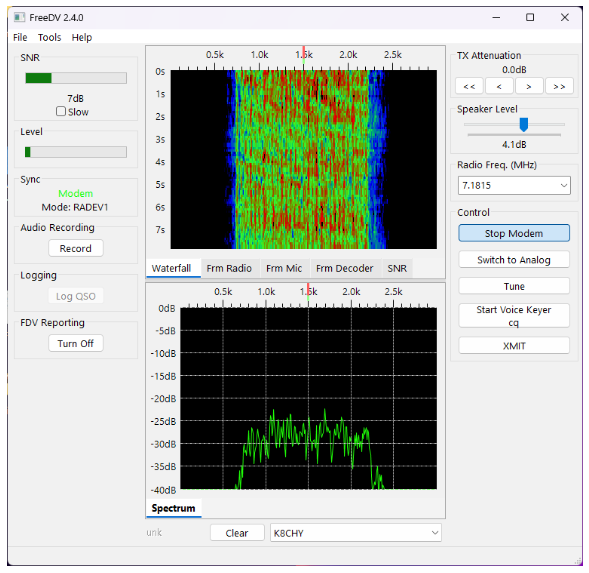Open the SNR plot tab
This screenshot has width=589, height=573.
[397, 268]
